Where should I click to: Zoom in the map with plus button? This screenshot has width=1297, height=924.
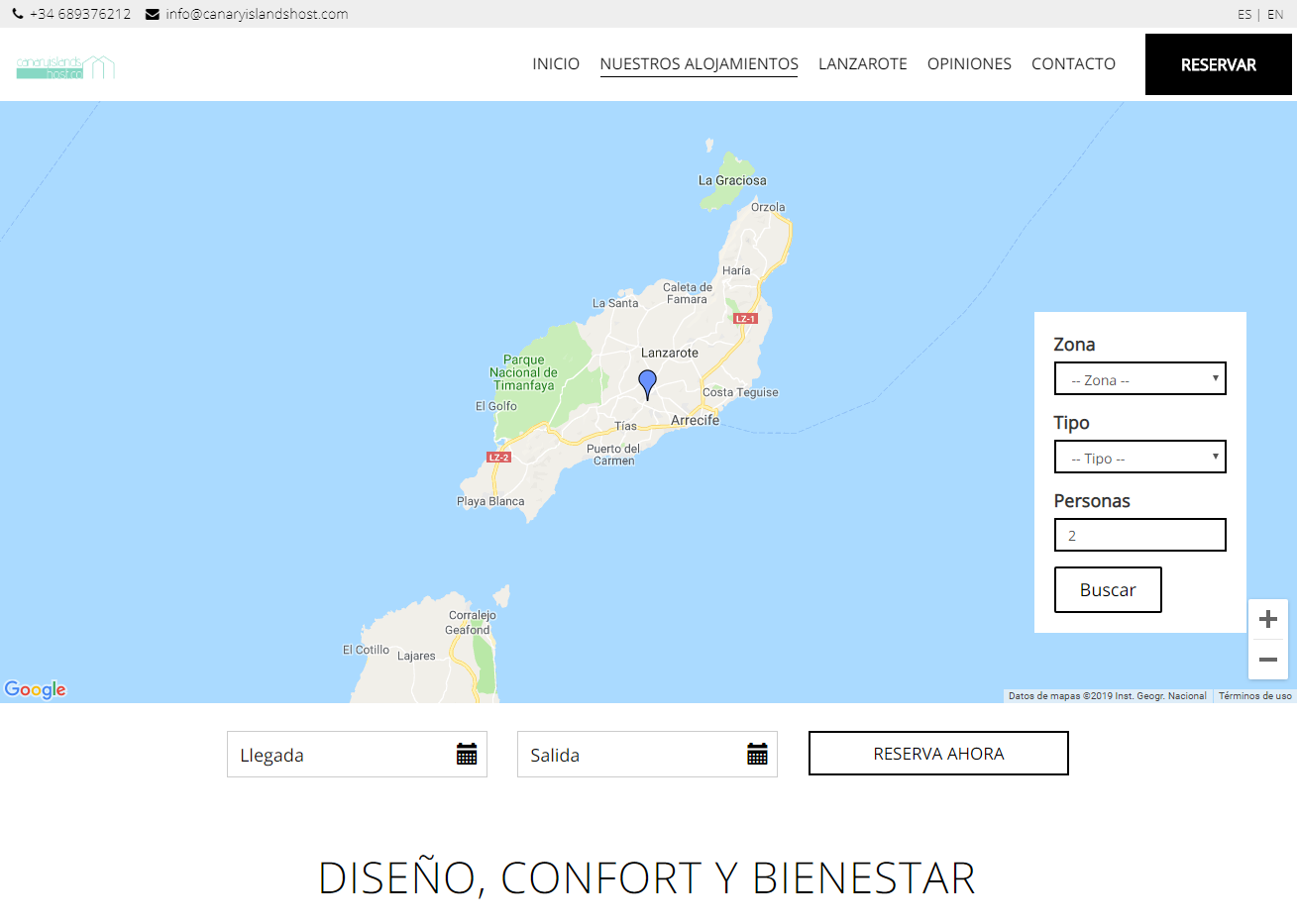pos(1267,620)
